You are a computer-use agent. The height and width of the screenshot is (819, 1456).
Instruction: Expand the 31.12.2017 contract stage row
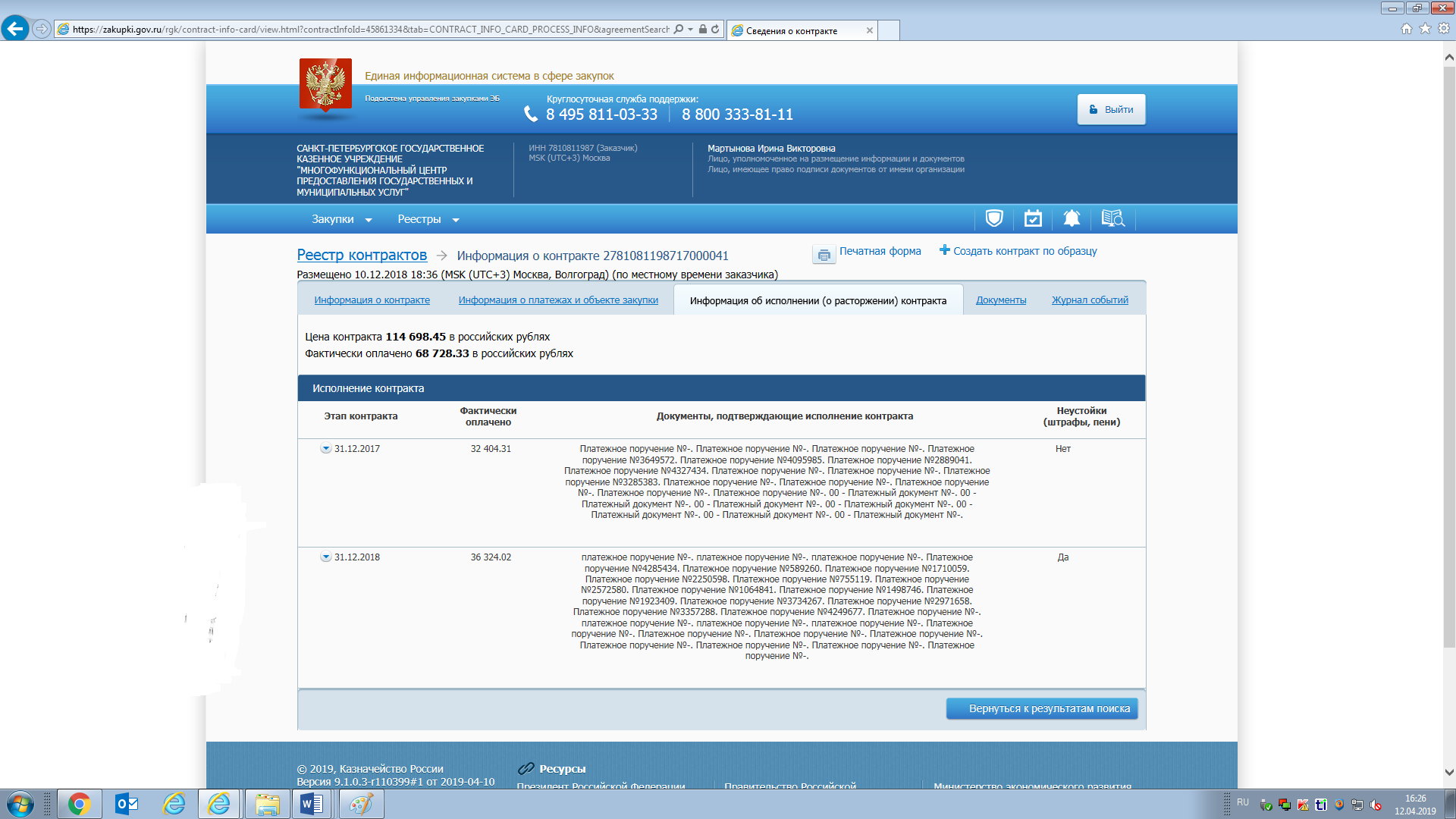[x=325, y=449]
